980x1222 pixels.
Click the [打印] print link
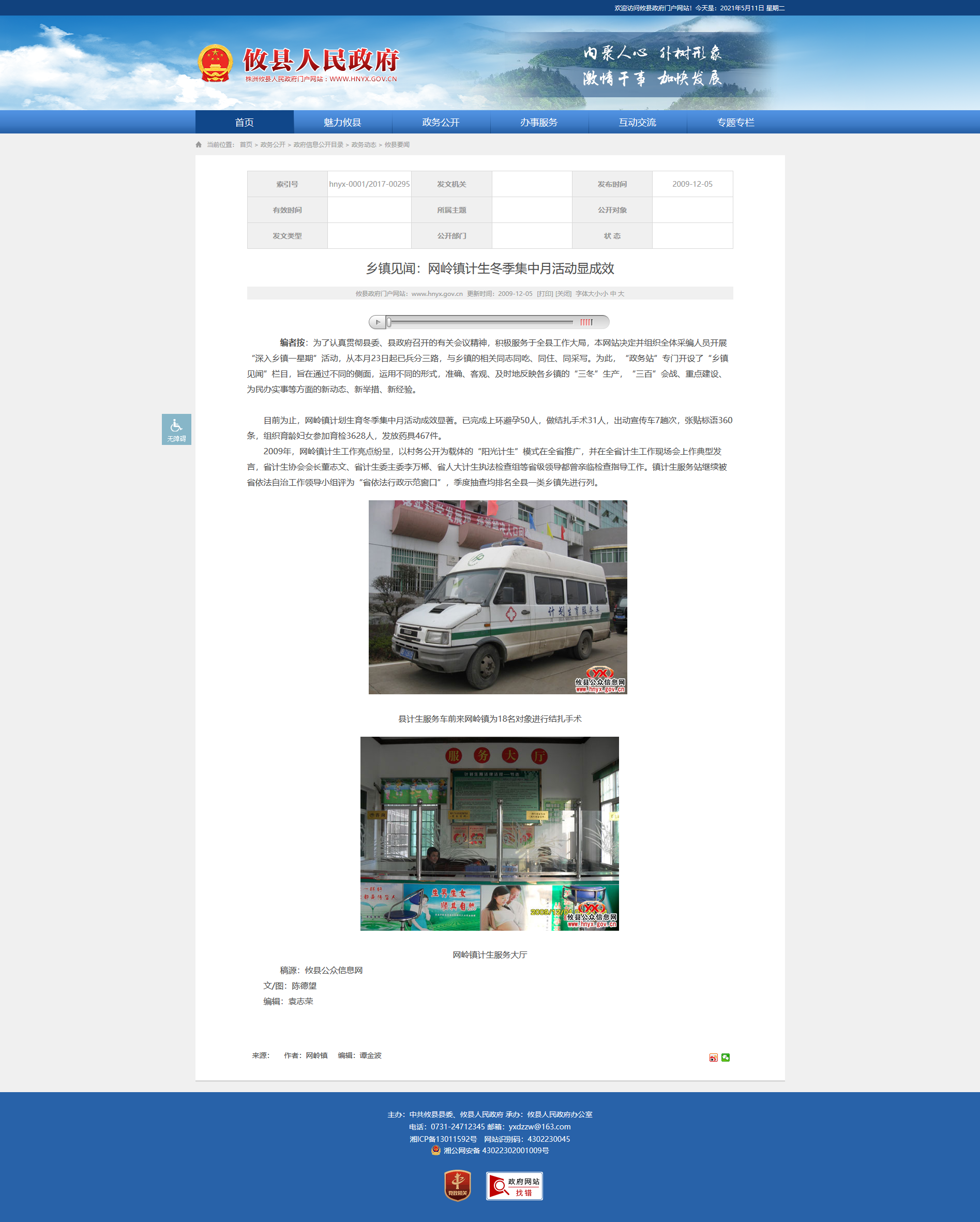pos(545,293)
